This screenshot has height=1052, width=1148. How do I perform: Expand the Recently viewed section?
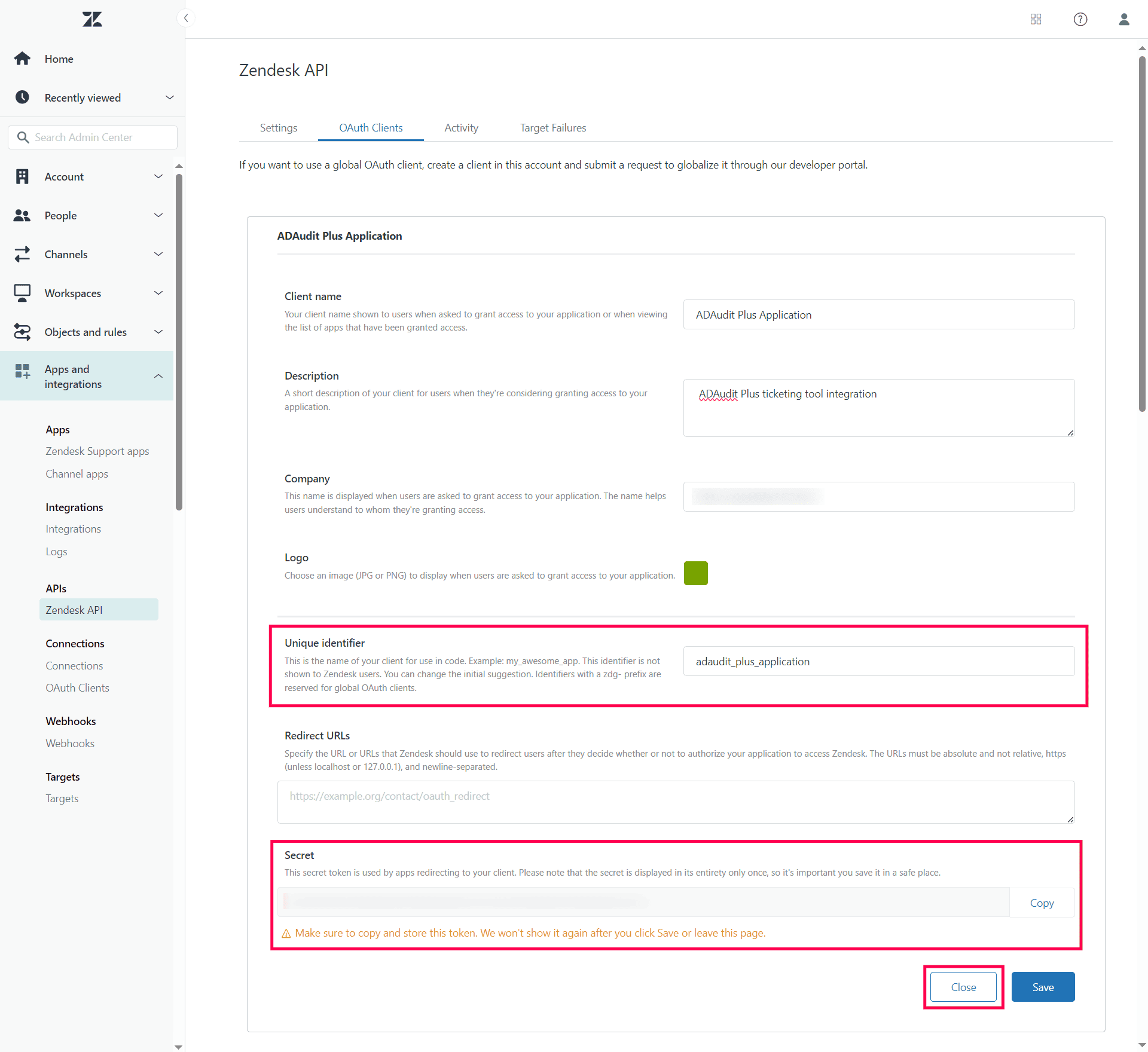pyautogui.click(x=170, y=97)
